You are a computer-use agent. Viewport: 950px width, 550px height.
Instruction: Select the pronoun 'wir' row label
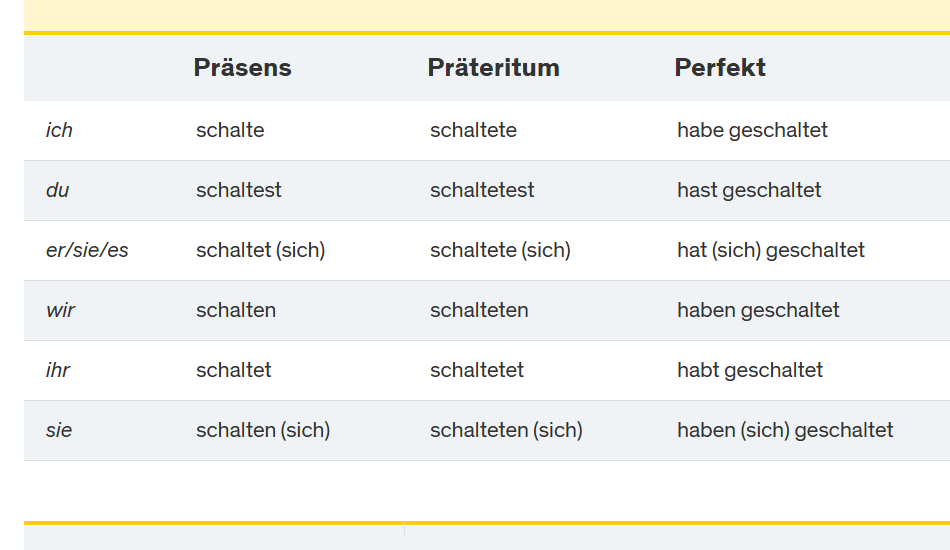point(60,310)
